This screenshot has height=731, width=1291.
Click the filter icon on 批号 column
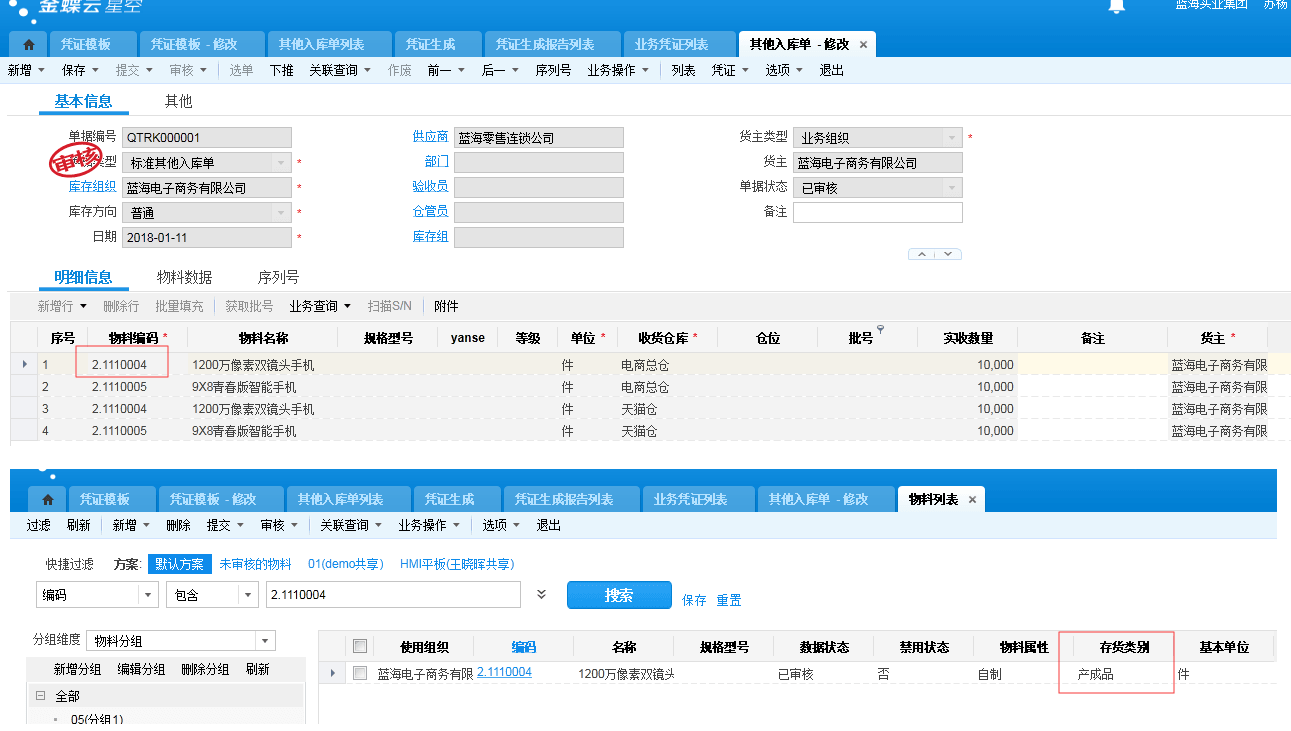tap(880, 329)
